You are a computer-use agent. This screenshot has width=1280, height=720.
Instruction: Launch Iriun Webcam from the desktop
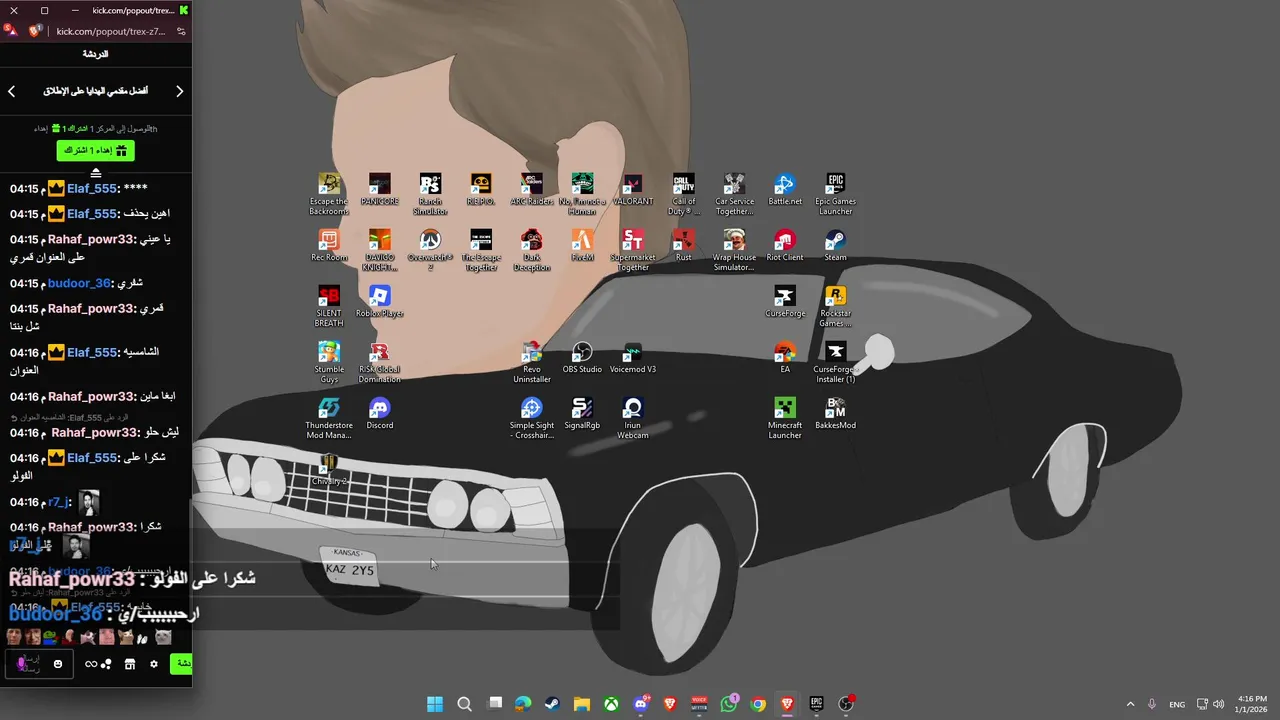click(x=633, y=418)
